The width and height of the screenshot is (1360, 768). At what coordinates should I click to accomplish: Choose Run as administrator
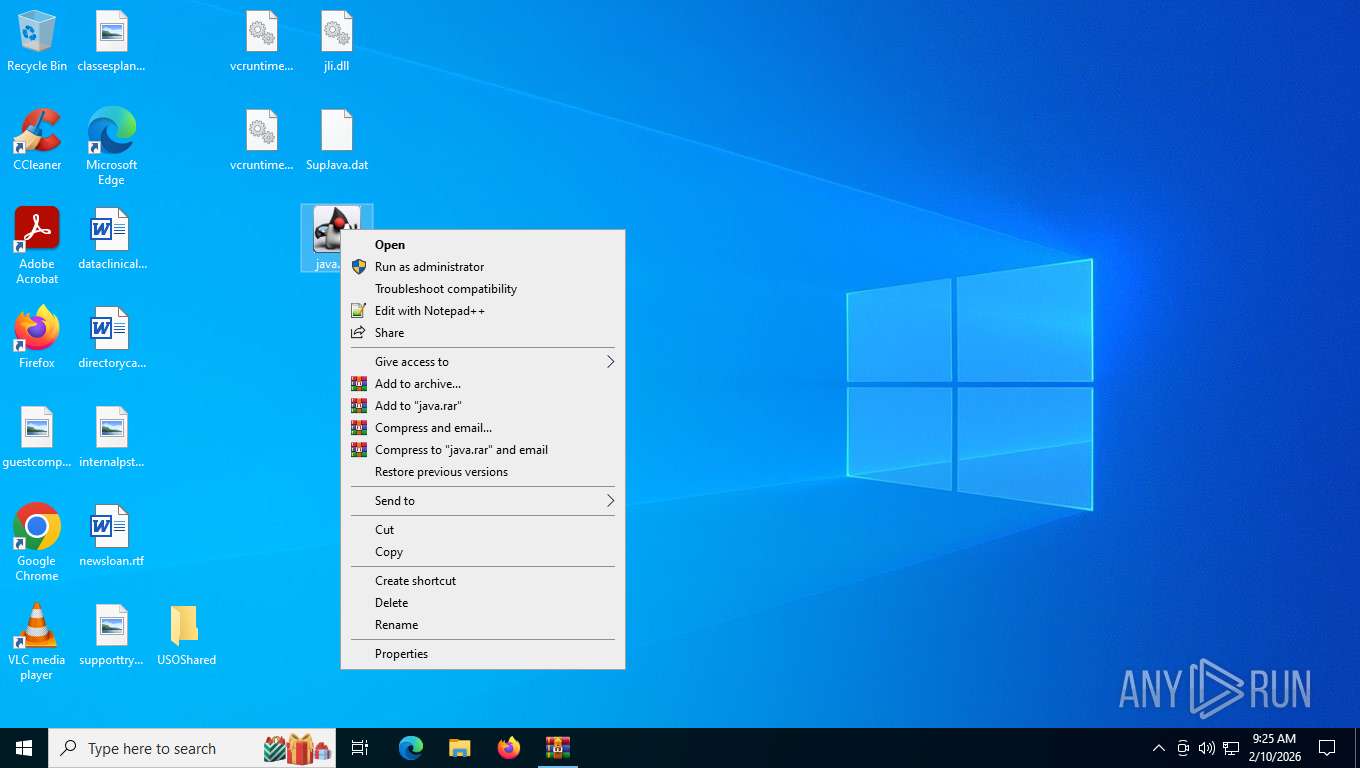pos(483,267)
